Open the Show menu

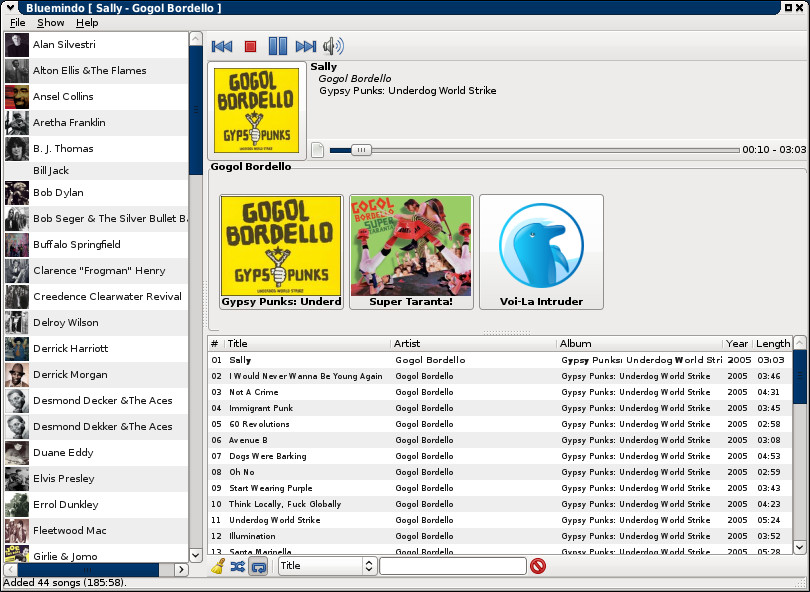(51, 22)
